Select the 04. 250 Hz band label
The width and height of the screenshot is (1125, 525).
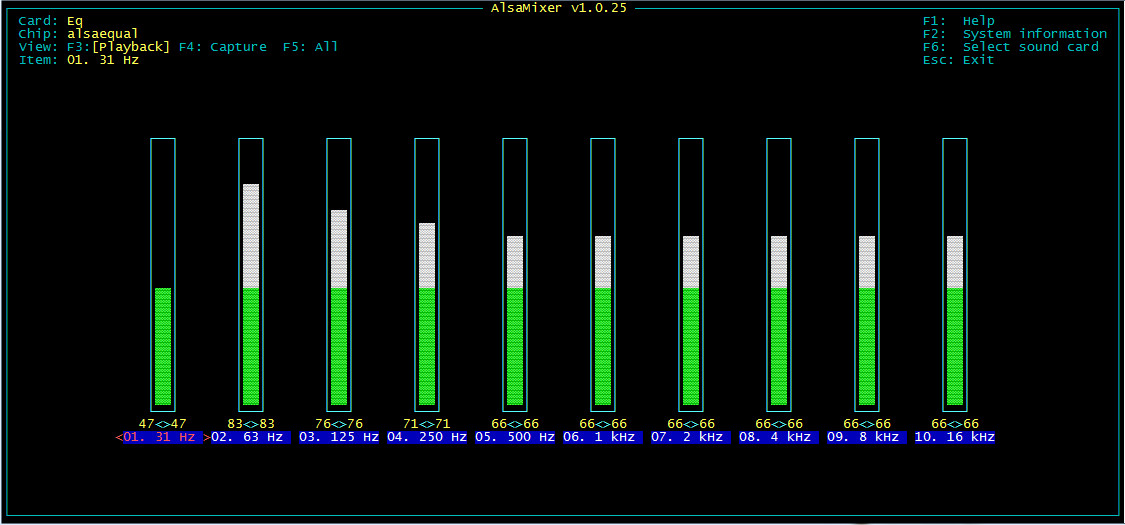(426, 437)
